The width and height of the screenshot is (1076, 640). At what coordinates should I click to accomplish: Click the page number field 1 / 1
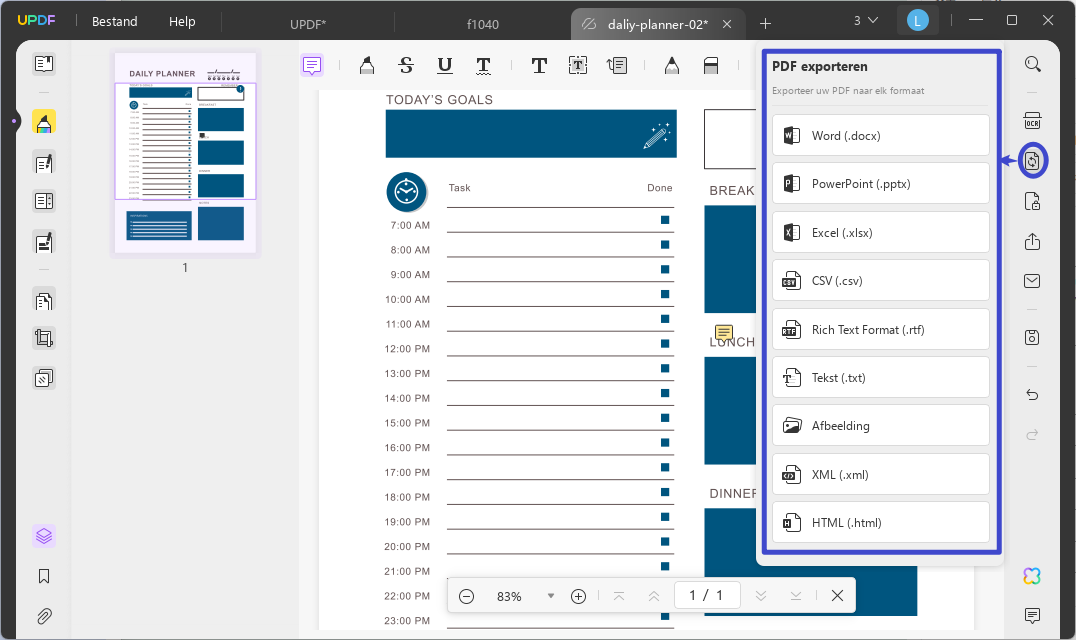pos(707,595)
